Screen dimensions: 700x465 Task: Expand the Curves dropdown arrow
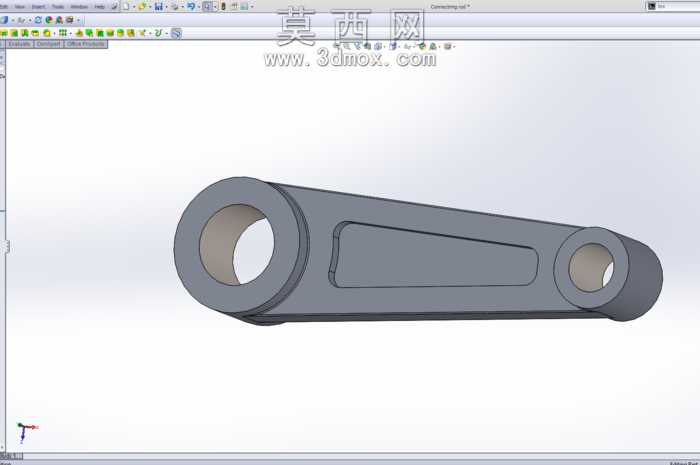(167, 33)
